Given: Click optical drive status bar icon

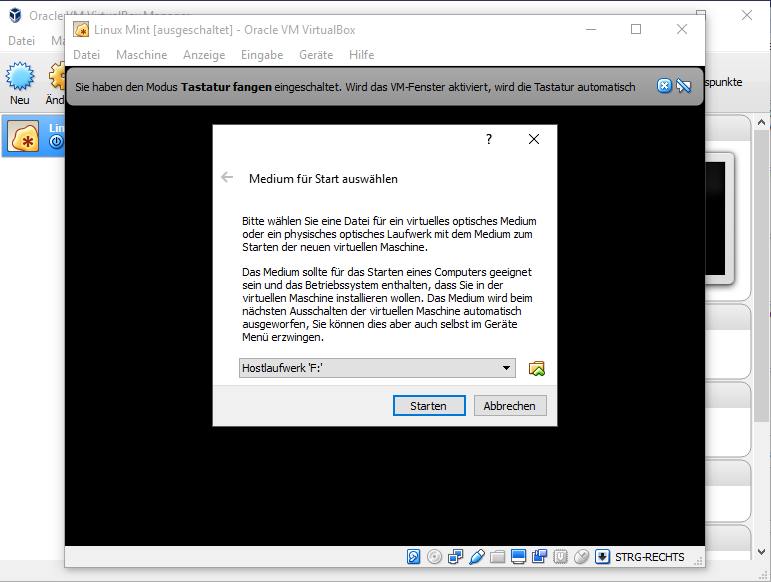Looking at the screenshot, I should (x=434, y=556).
